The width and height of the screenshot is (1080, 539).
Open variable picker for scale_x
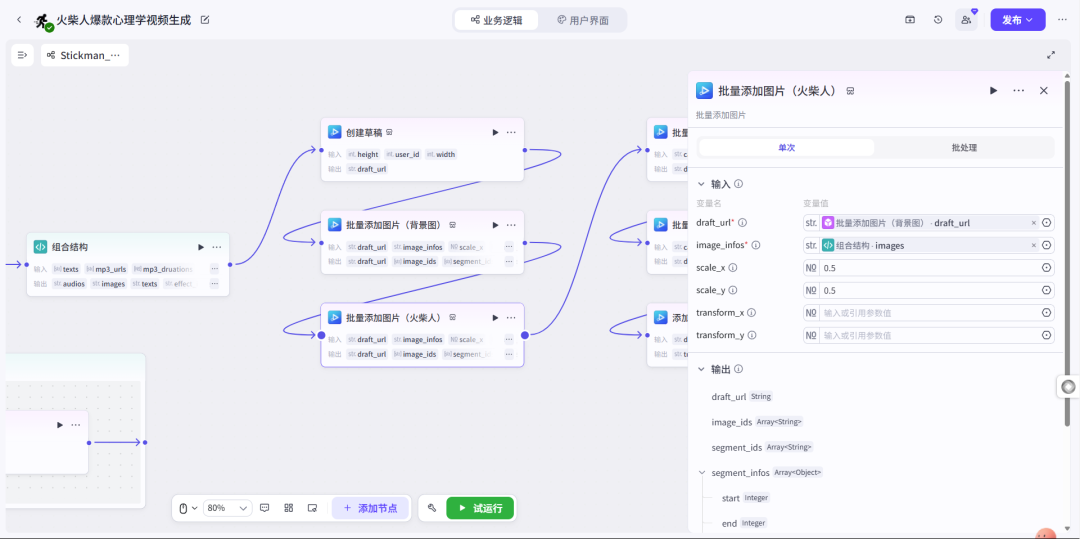[1046, 268]
